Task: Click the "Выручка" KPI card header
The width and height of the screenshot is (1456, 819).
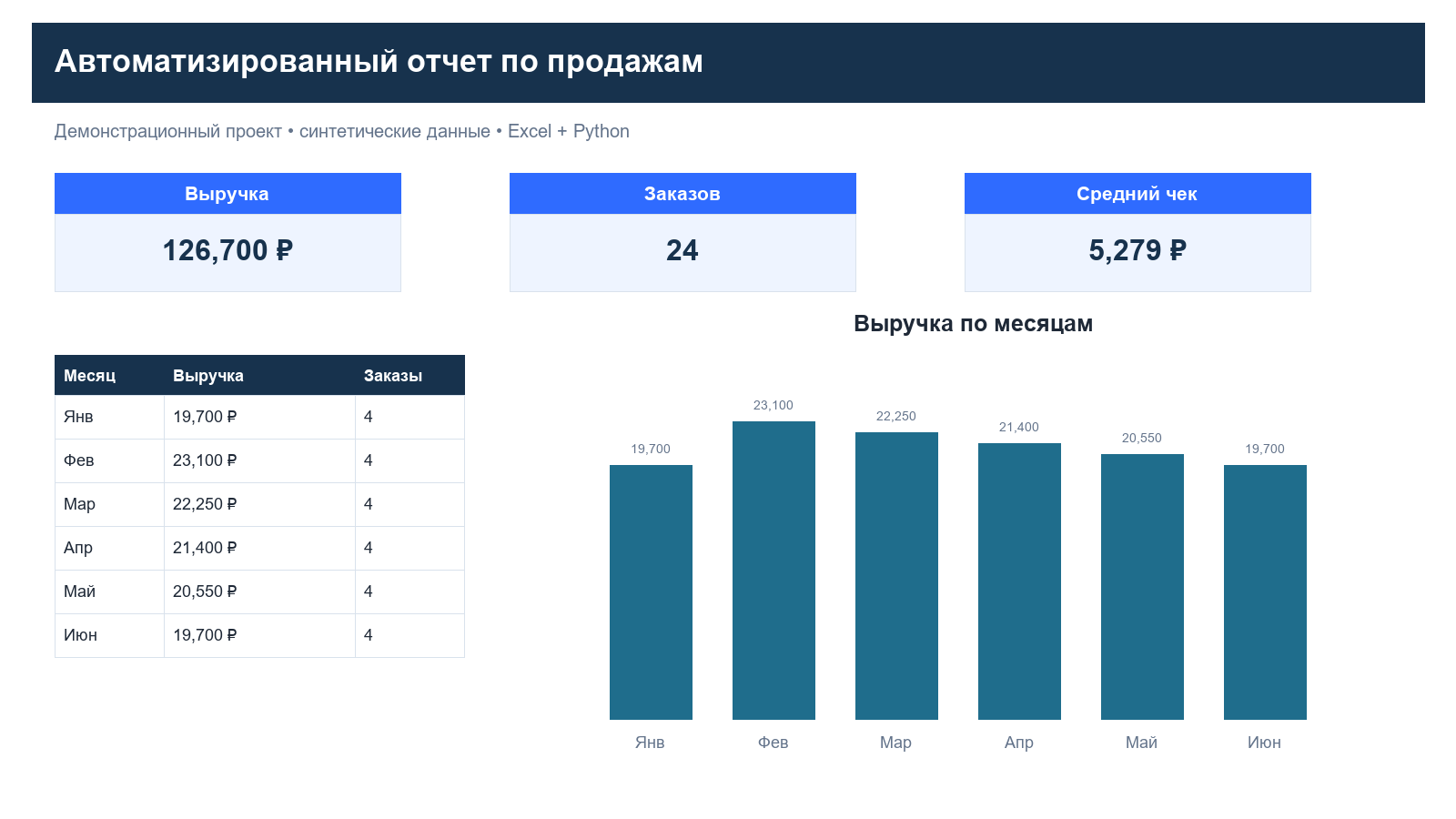Action: tap(227, 194)
